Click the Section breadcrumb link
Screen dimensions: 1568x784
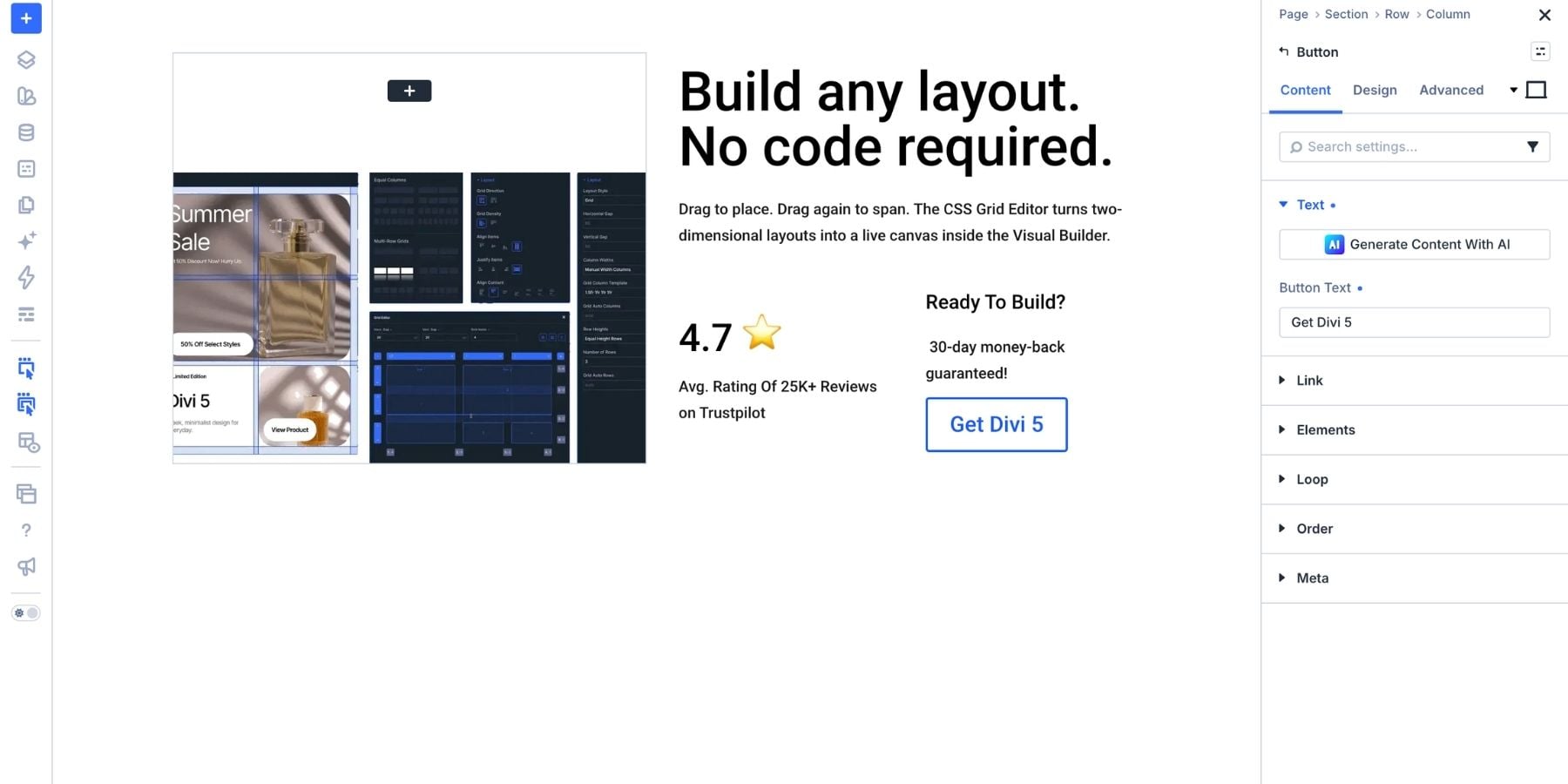click(x=1346, y=14)
